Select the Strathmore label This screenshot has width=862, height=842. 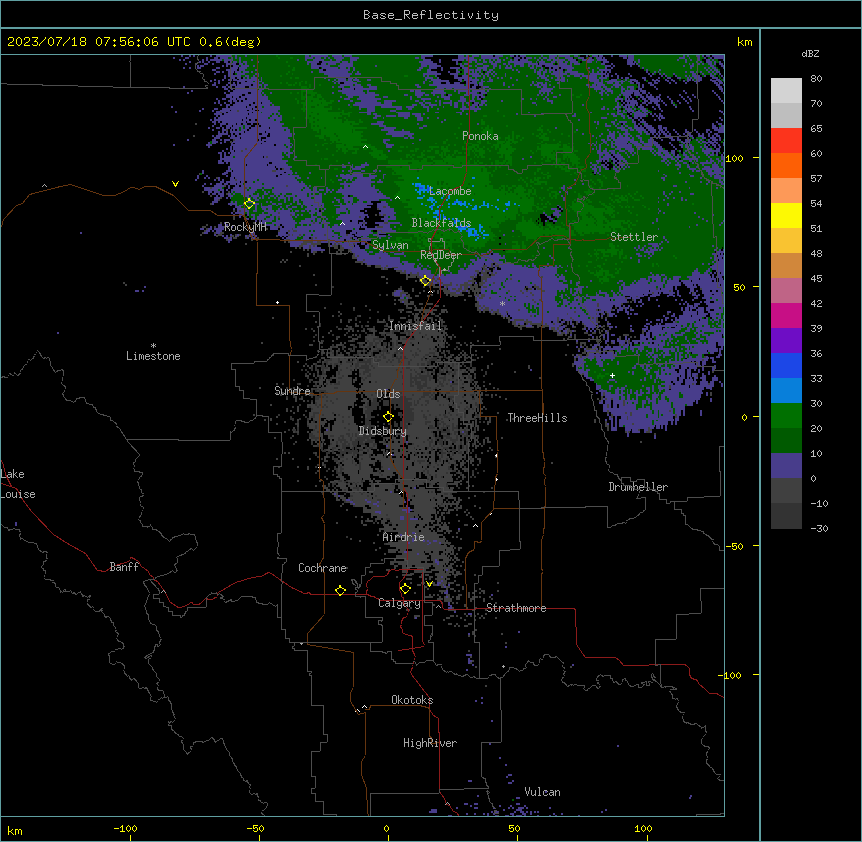[x=516, y=608]
